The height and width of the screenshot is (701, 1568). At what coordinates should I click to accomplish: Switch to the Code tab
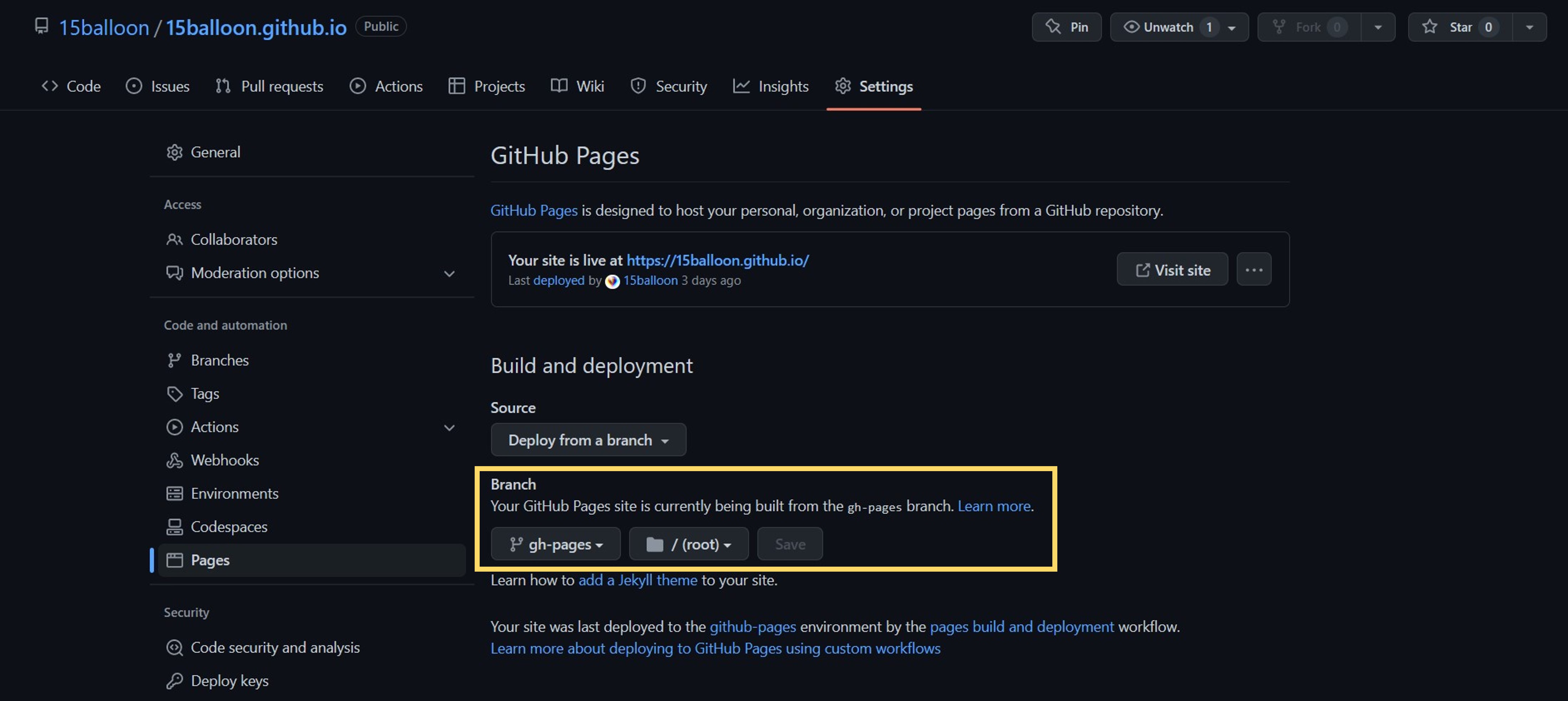pyautogui.click(x=71, y=86)
